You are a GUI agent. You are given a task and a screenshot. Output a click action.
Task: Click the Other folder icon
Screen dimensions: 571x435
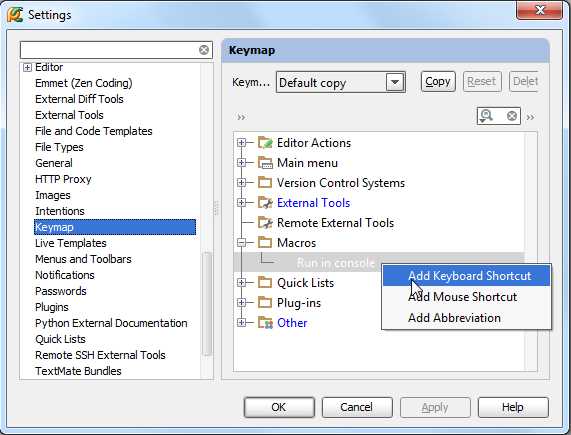click(x=265, y=323)
